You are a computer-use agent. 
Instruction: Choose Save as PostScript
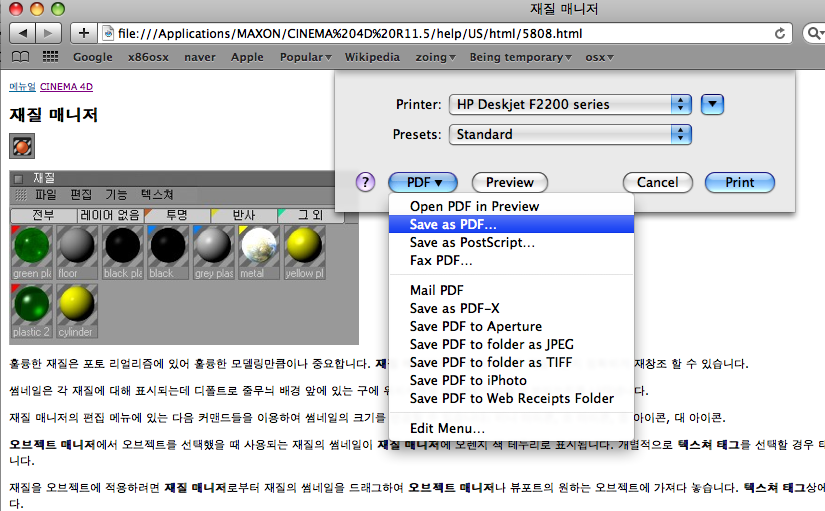511,242
